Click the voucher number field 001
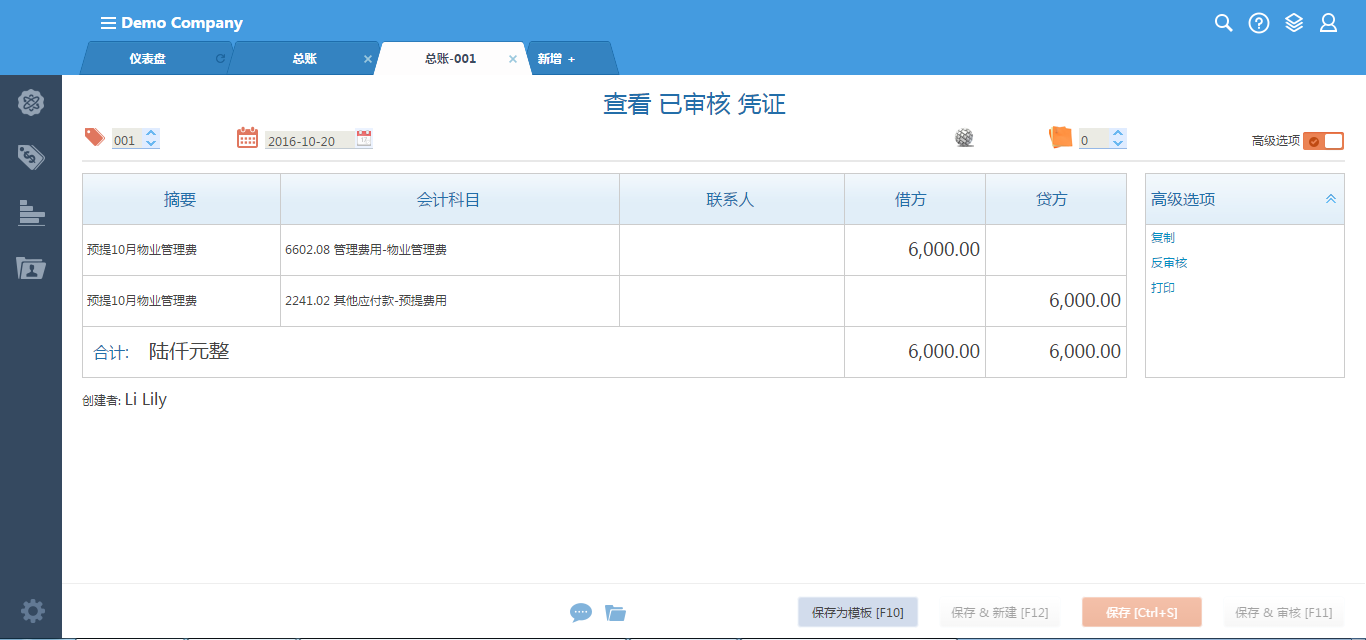The height and width of the screenshot is (640, 1366). (127, 141)
